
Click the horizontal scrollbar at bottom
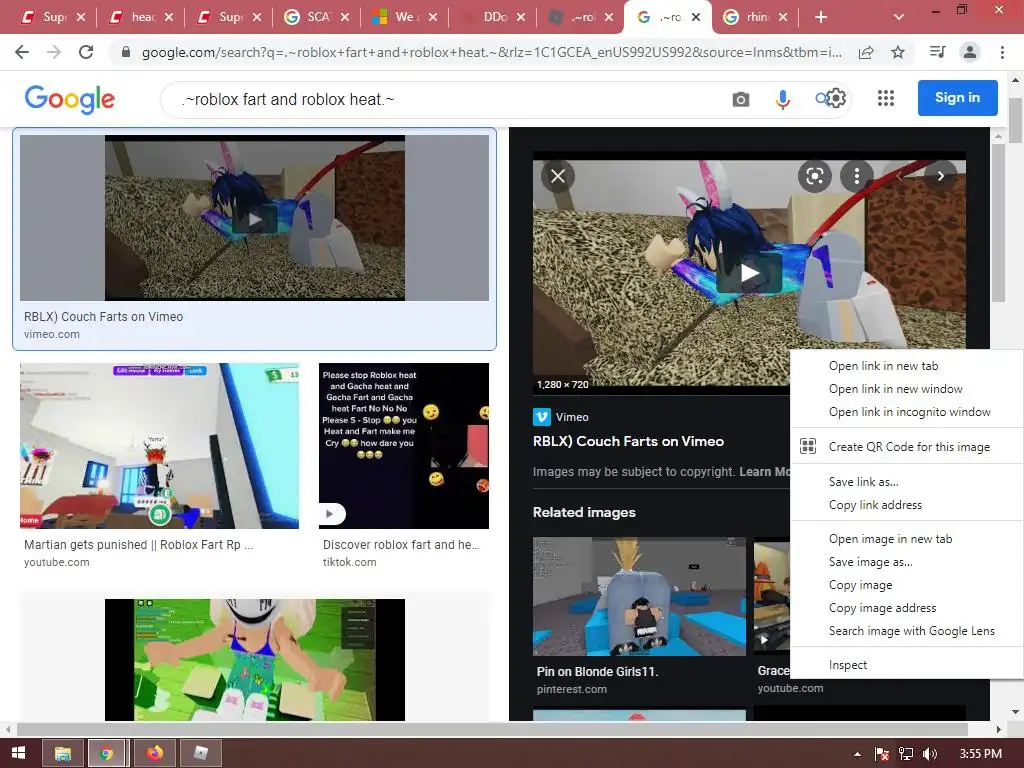[492, 729]
